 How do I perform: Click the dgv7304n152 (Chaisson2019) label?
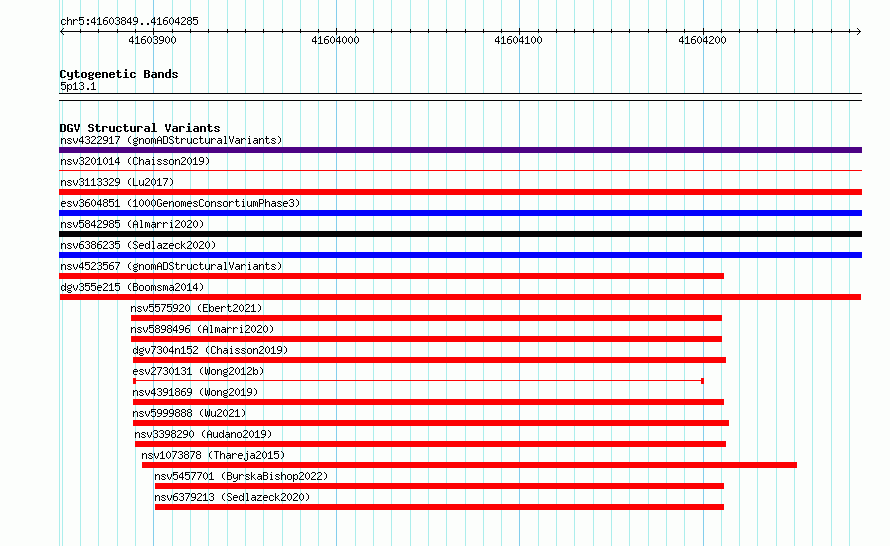point(210,350)
